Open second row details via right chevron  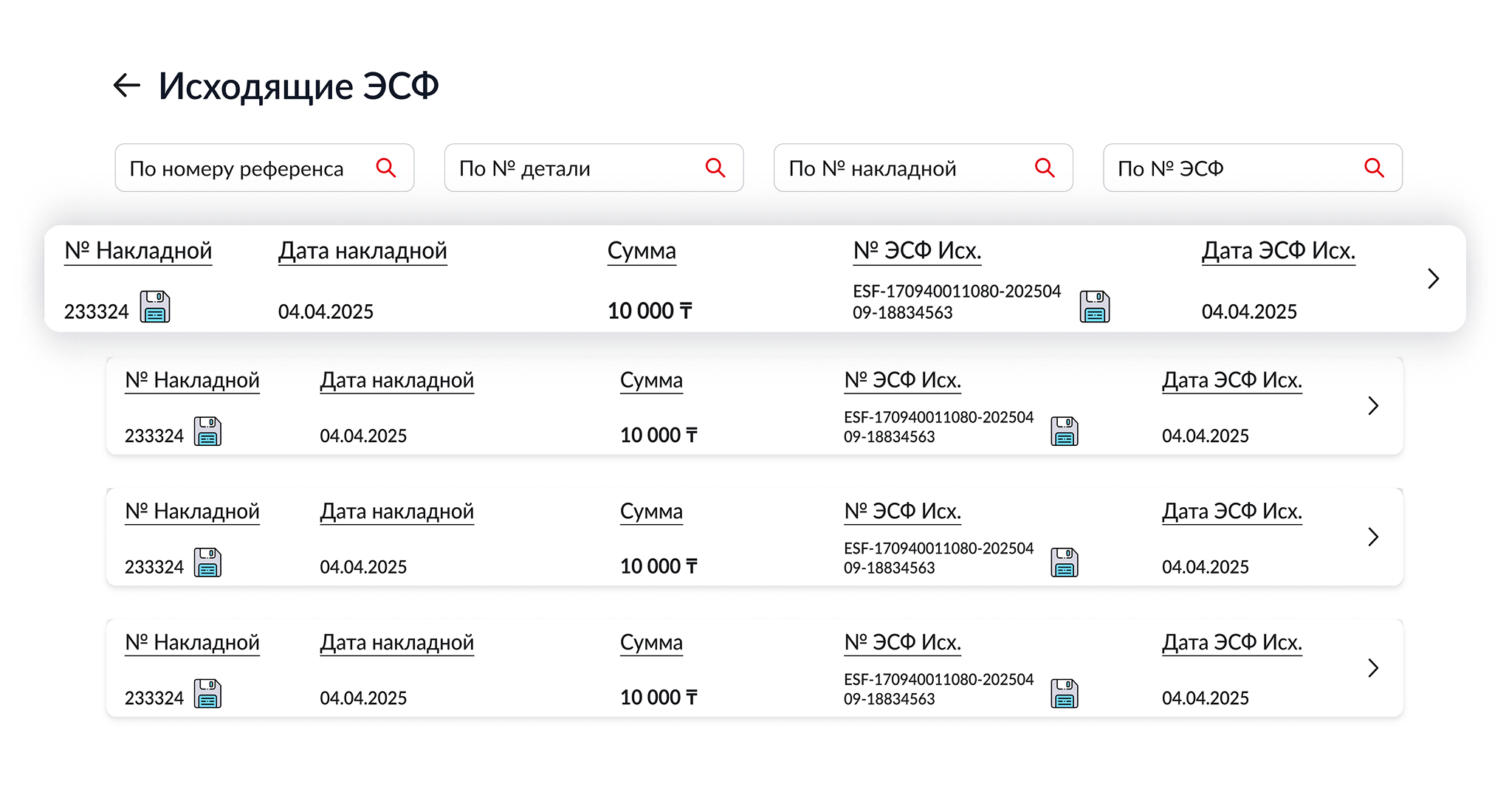click(1372, 405)
